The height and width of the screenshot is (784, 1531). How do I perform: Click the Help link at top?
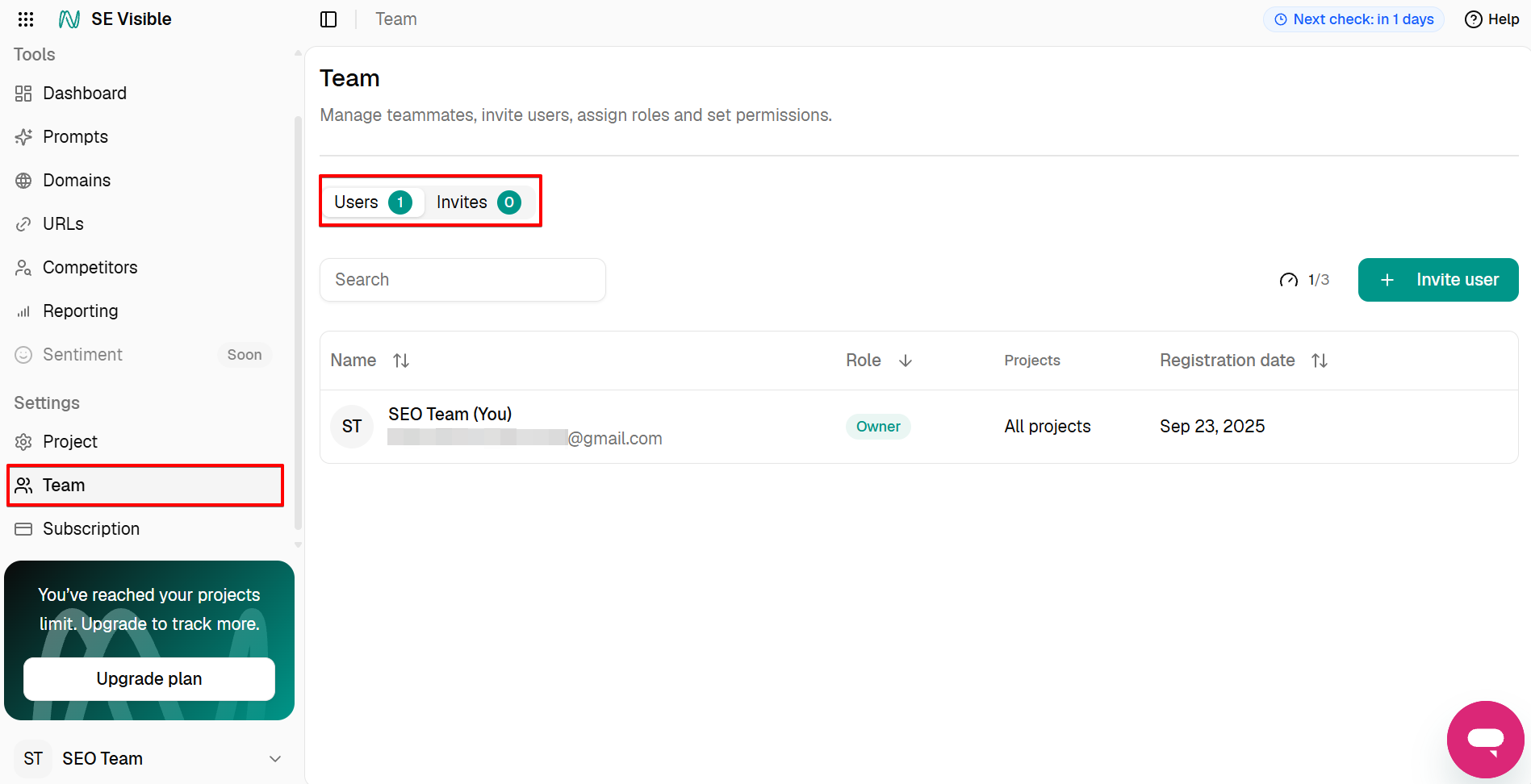tap(1492, 19)
